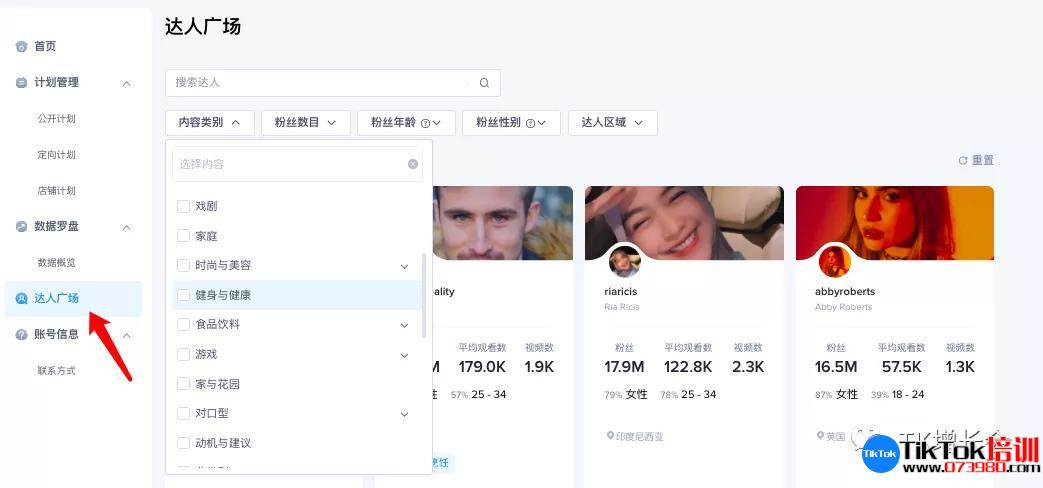Expand 时尚与美容 subcategories chevron
Screen dimensions: 1043x488
[x=404, y=267]
